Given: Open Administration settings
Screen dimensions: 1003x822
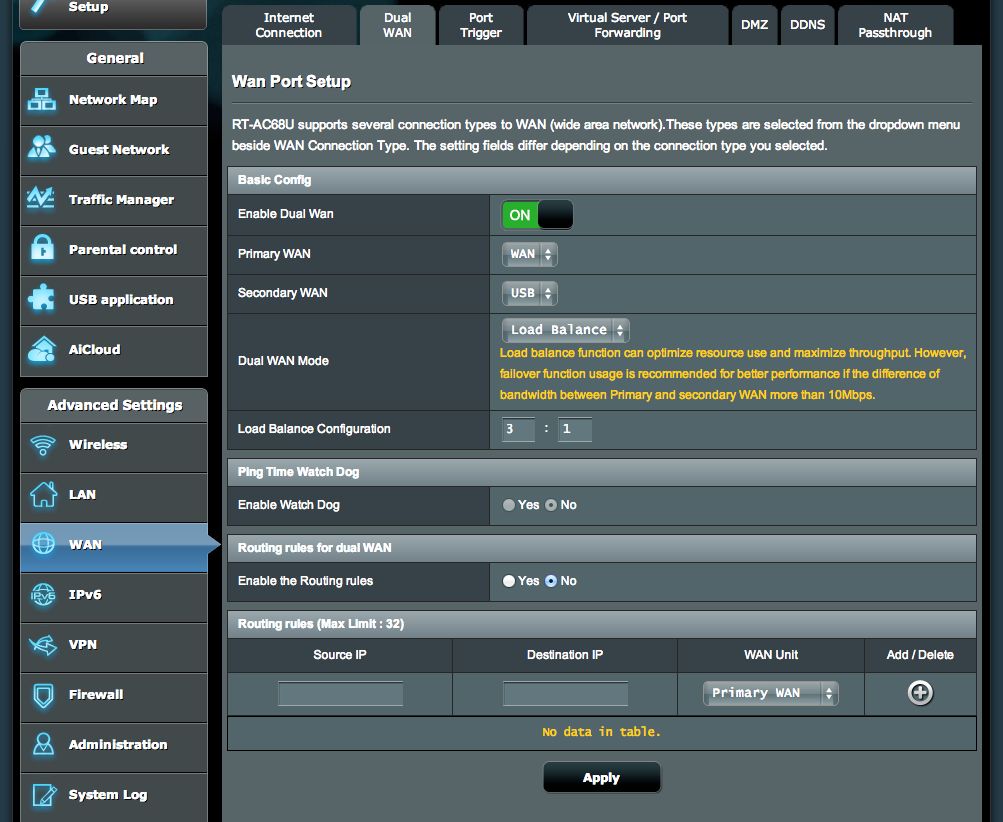Looking at the screenshot, I should (114, 747).
